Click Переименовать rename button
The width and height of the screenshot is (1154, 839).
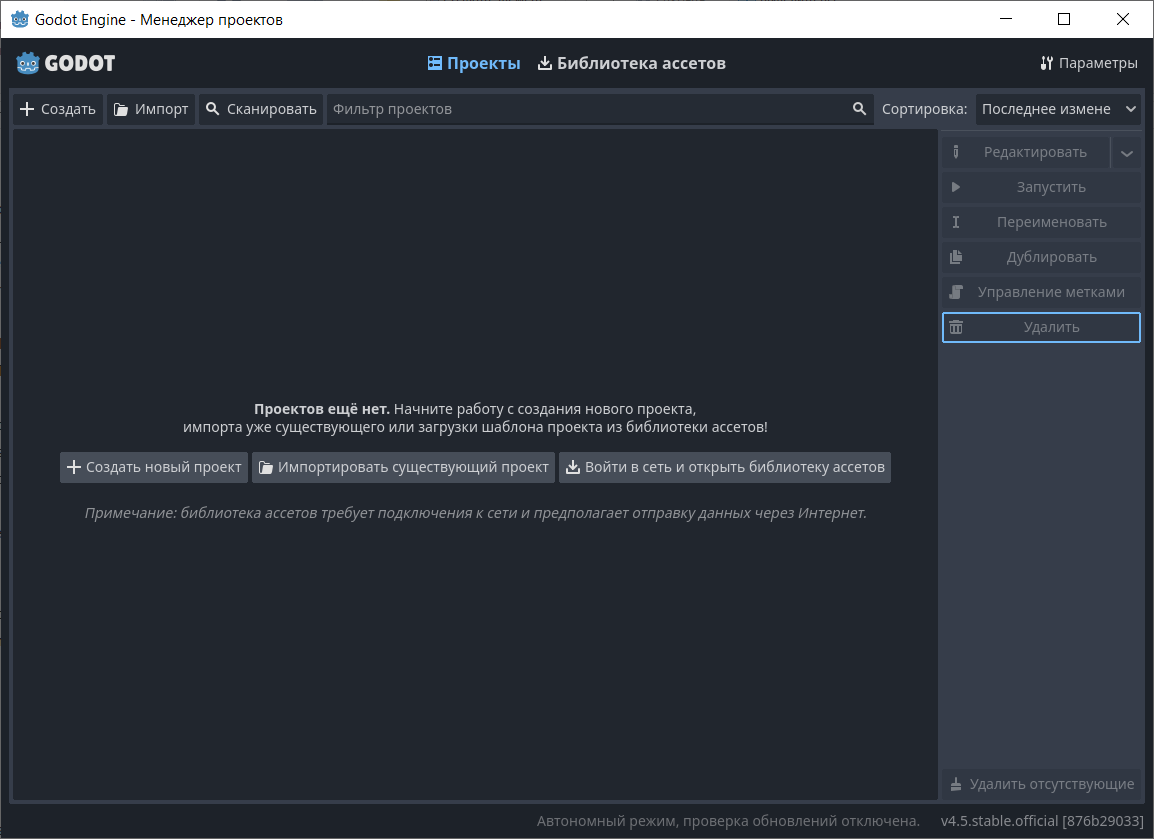tap(1041, 222)
